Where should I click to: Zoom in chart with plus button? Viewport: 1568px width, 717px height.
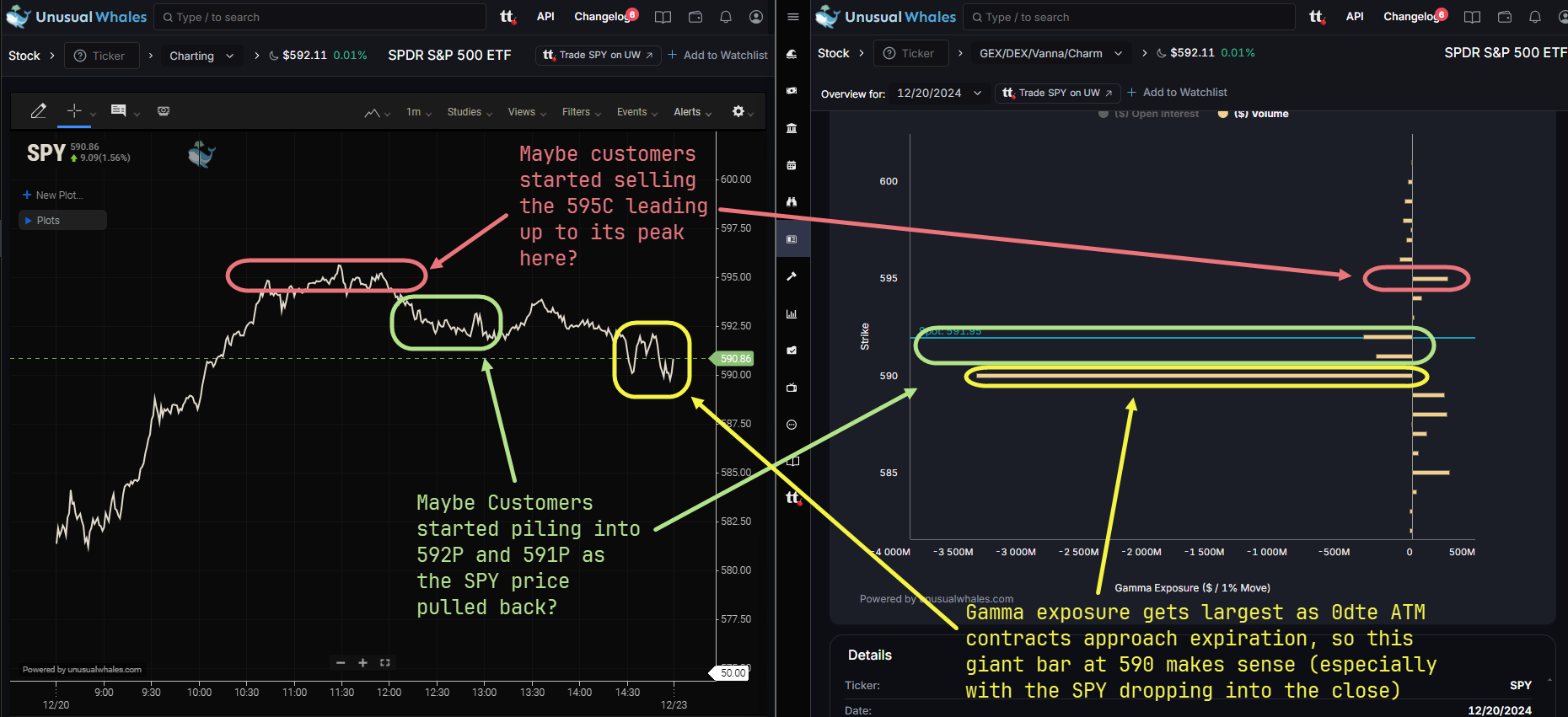click(362, 663)
